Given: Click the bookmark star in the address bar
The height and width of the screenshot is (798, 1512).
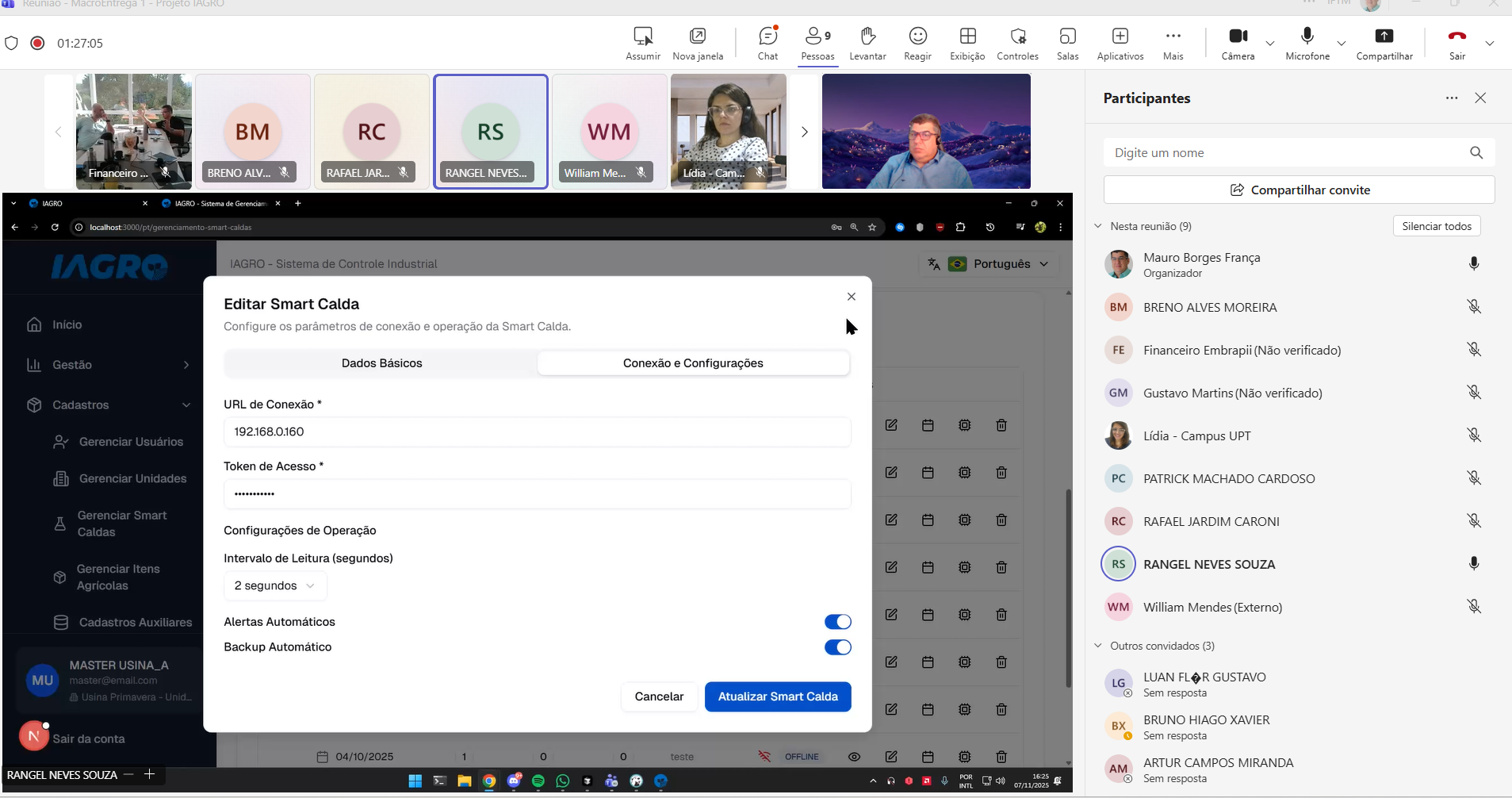Looking at the screenshot, I should tap(872, 228).
